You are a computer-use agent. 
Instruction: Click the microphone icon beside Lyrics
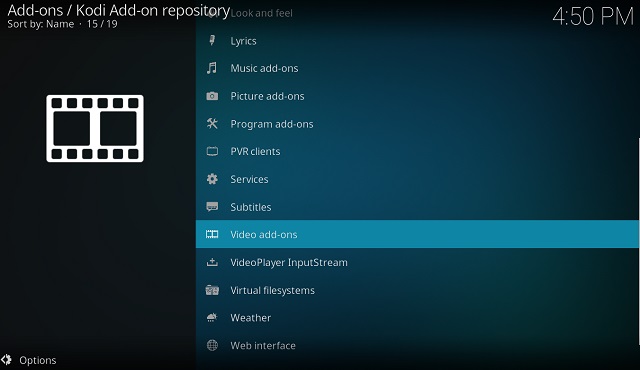pyautogui.click(x=212, y=40)
